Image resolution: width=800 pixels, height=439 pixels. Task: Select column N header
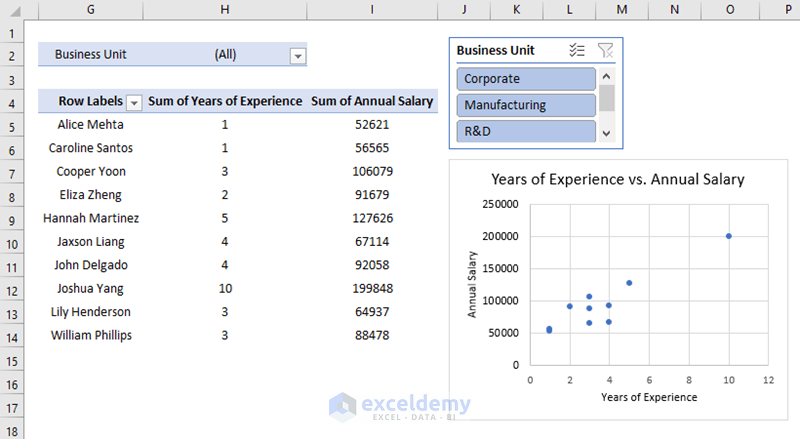pos(674,10)
